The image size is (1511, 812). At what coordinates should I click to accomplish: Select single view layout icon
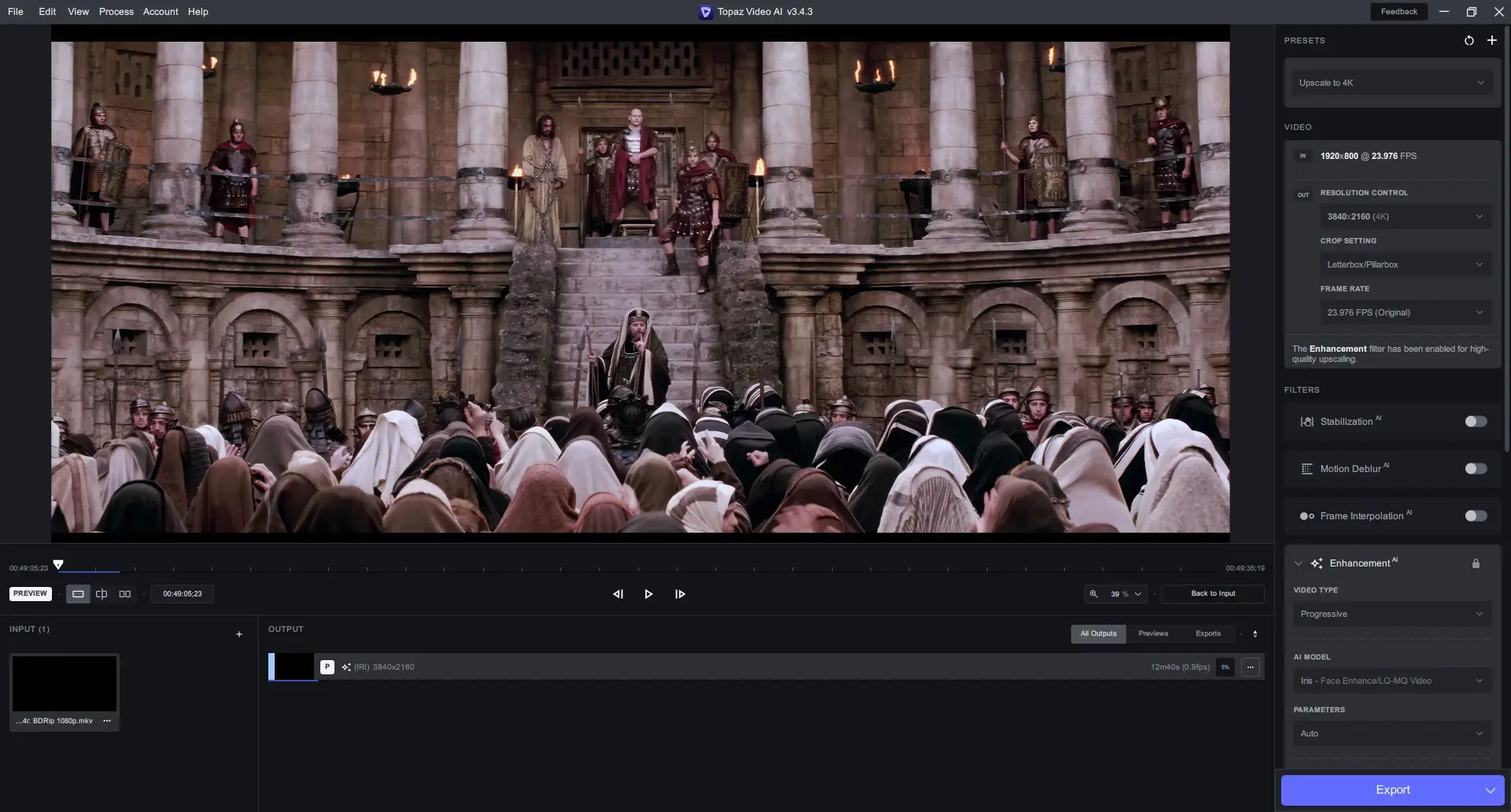(78, 594)
